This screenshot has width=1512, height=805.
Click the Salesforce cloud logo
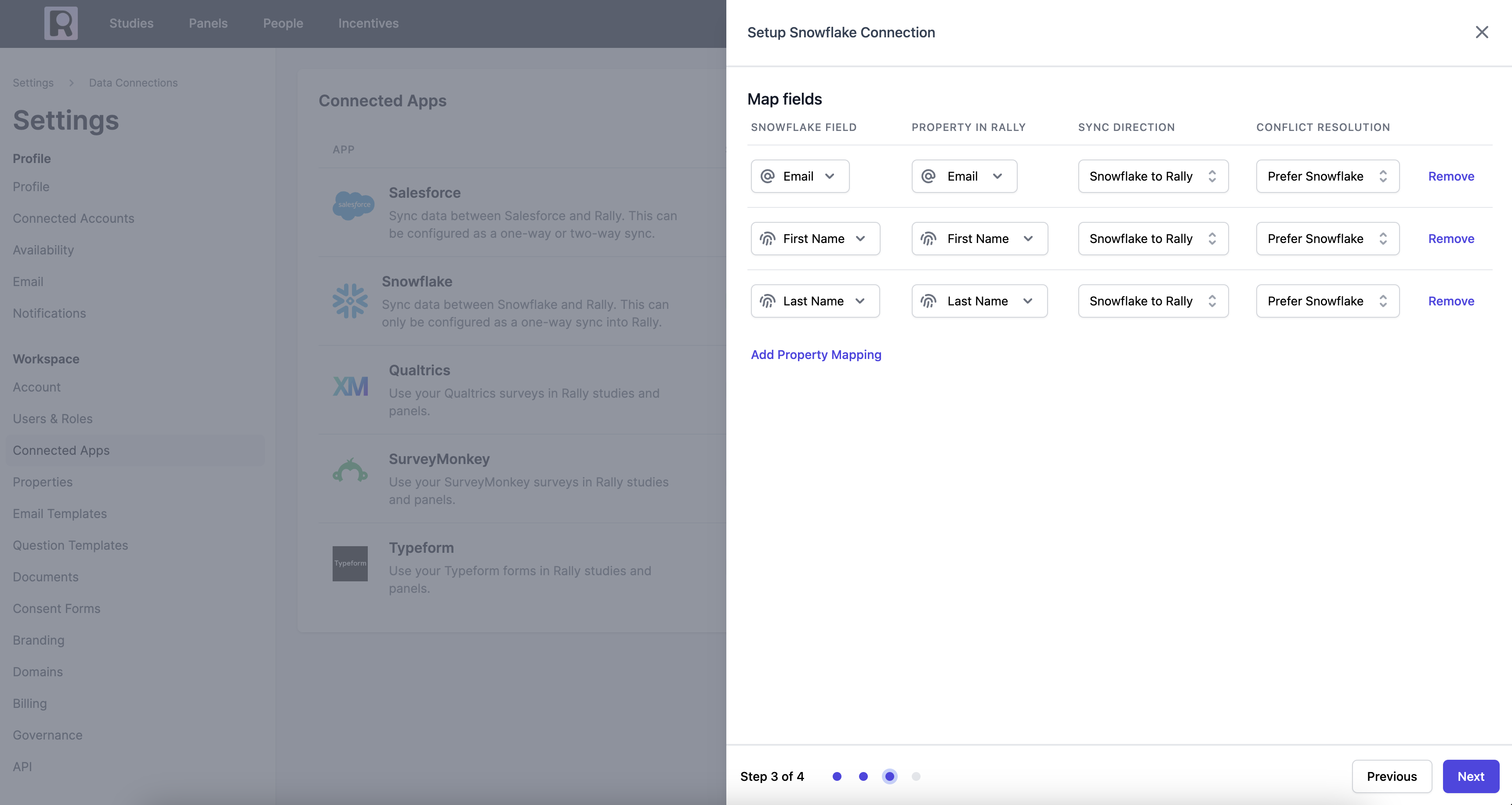(x=353, y=205)
